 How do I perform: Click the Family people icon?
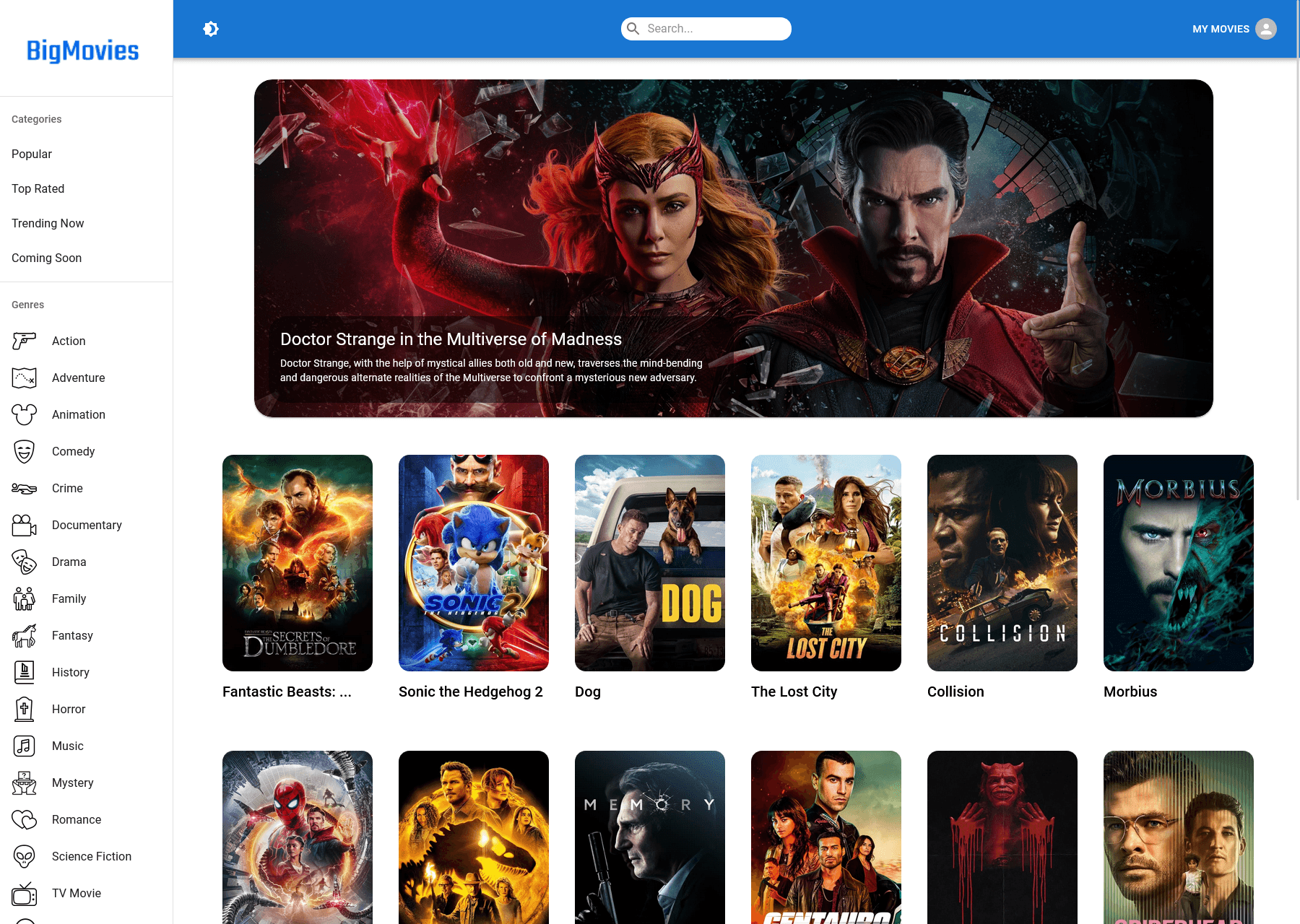point(25,598)
